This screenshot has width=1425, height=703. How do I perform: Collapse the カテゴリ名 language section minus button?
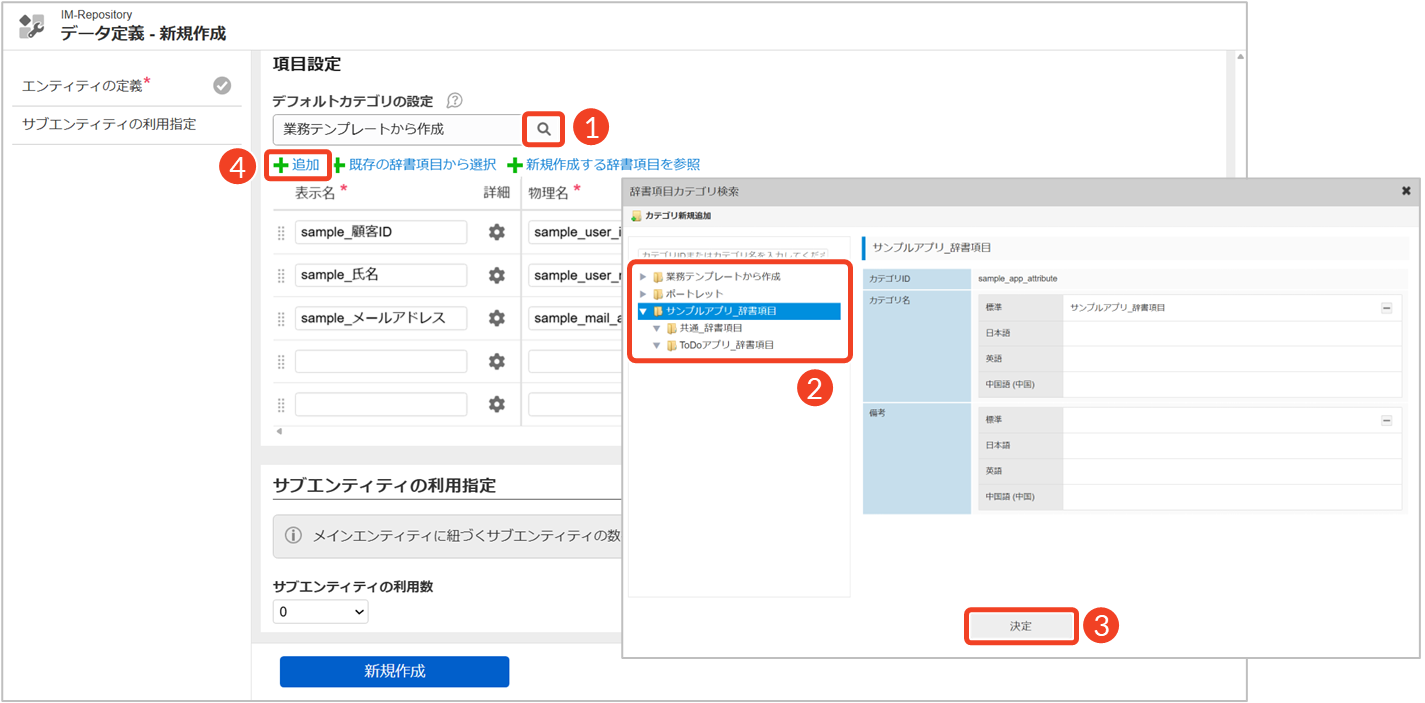[x=1386, y=308]
